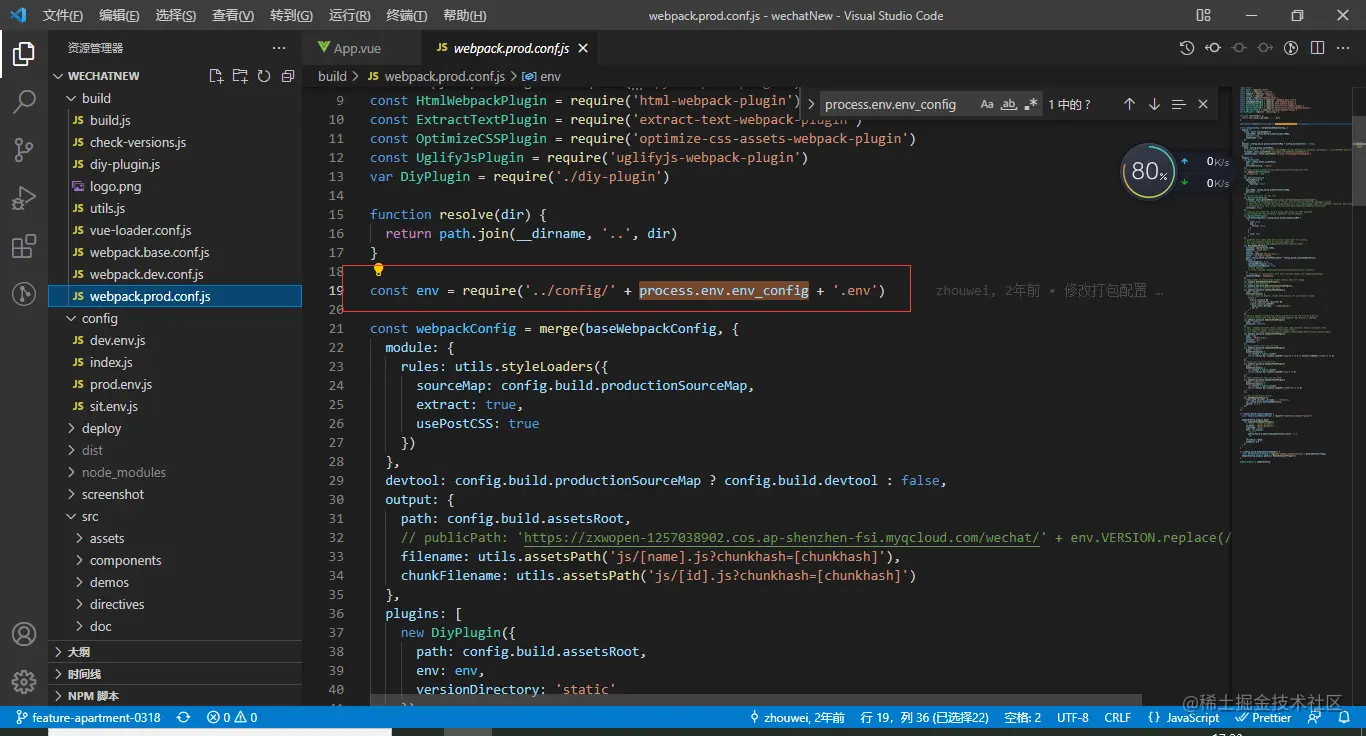
Task: Open the Git history icon in the activity bar
Action: [x=24, y=294]
